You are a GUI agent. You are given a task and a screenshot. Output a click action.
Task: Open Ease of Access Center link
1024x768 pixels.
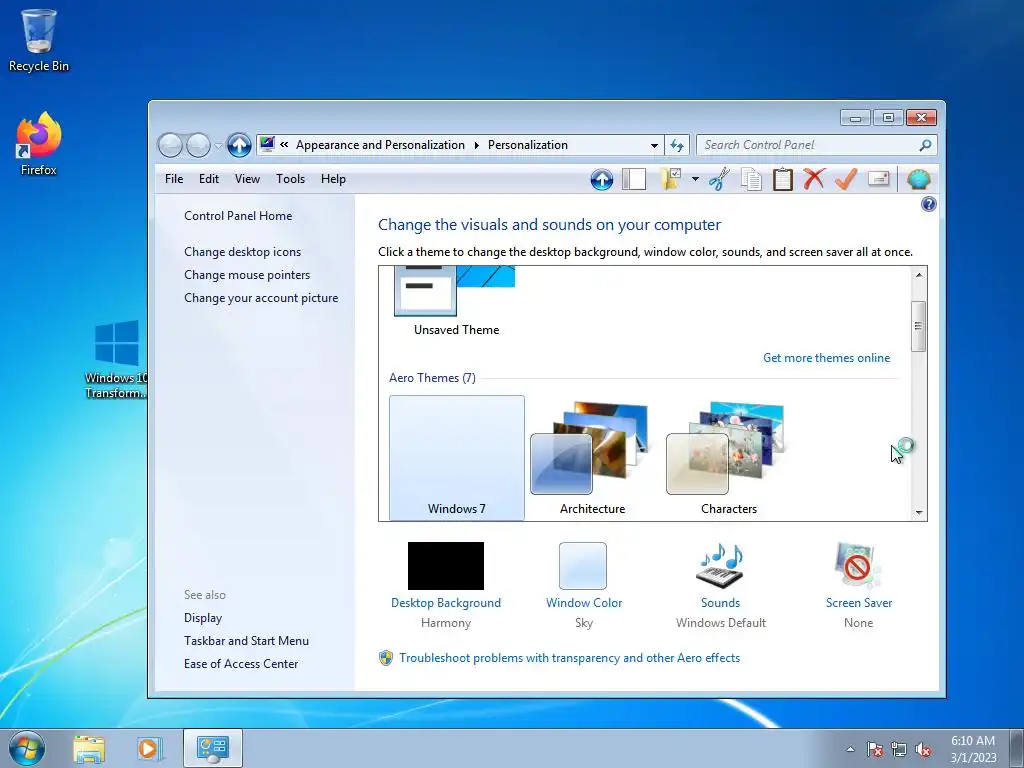point(241,664)
